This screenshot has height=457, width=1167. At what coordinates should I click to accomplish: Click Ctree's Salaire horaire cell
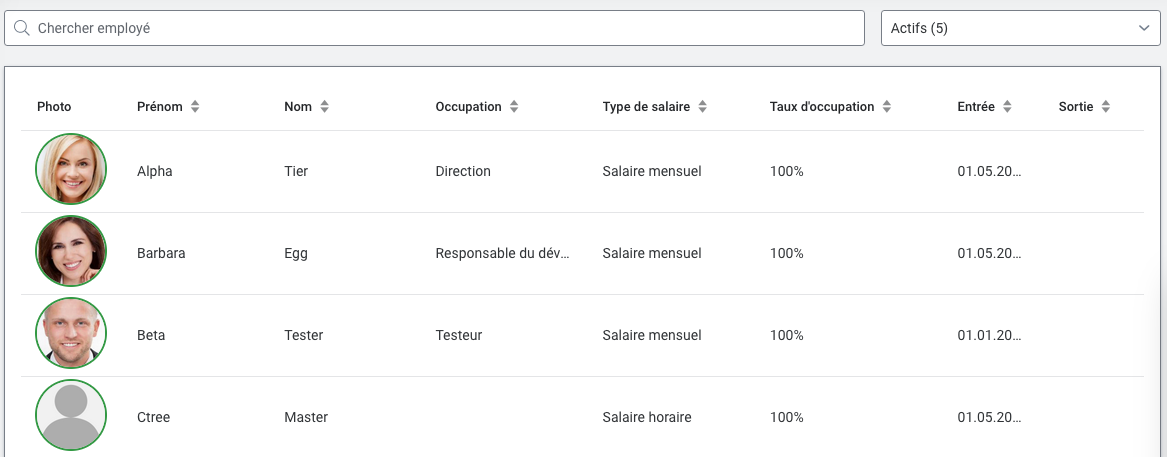pos(647,417)
